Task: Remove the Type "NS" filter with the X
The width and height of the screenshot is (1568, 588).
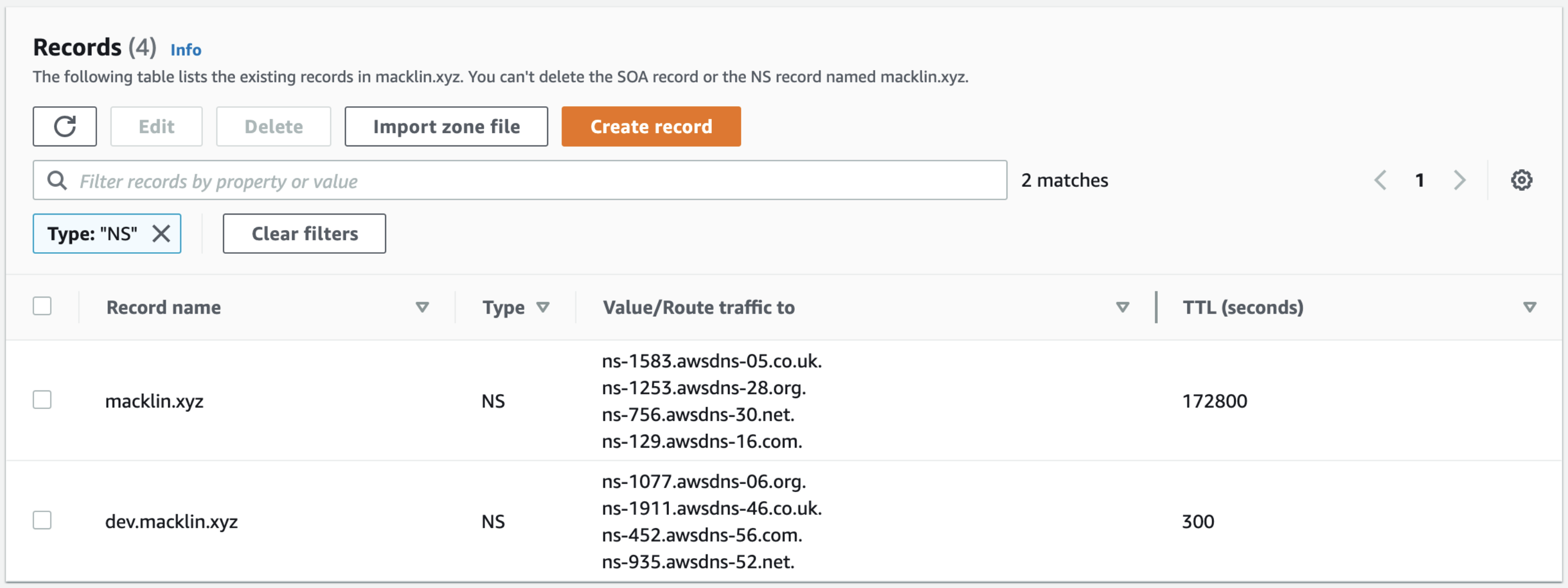Action: (162, 234)
